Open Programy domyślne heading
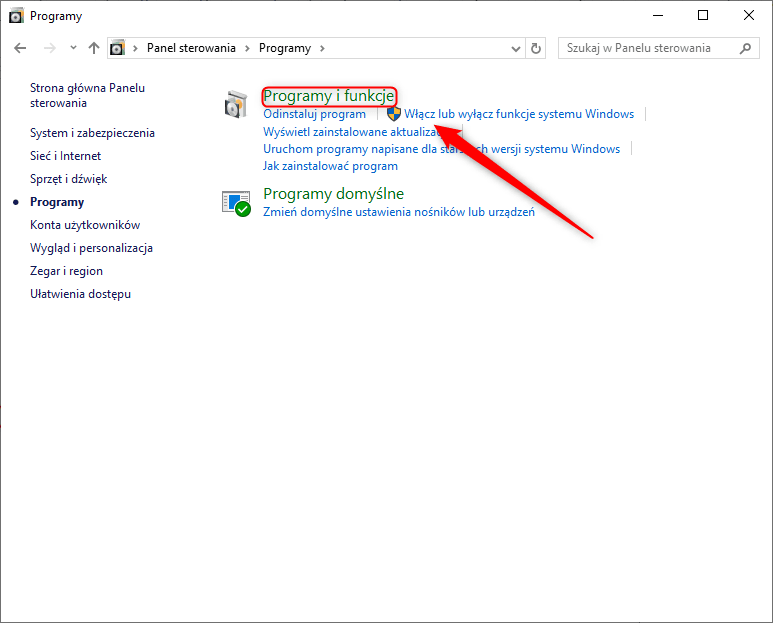 tap(334, 194)
